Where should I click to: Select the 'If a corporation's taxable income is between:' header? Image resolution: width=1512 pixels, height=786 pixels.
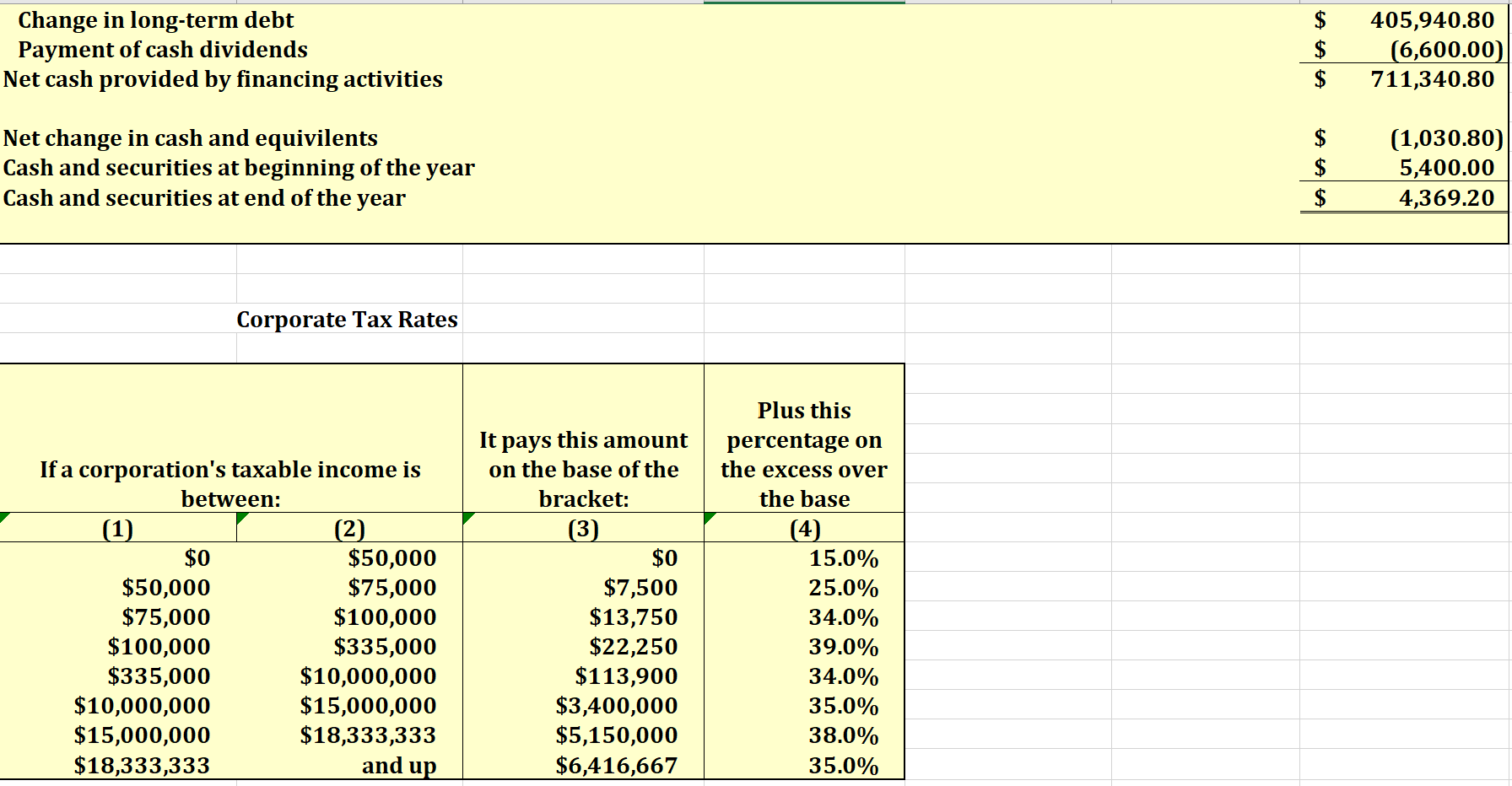tap(230, 484)
